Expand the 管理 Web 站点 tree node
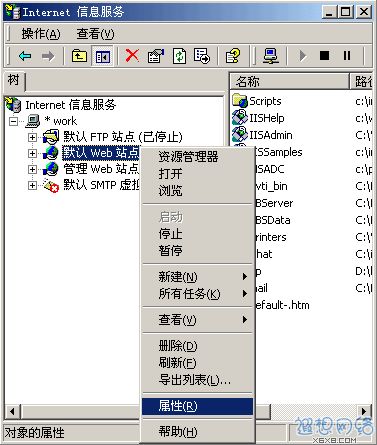This screenshot has height=445, width=377. (x=32, y=169)
